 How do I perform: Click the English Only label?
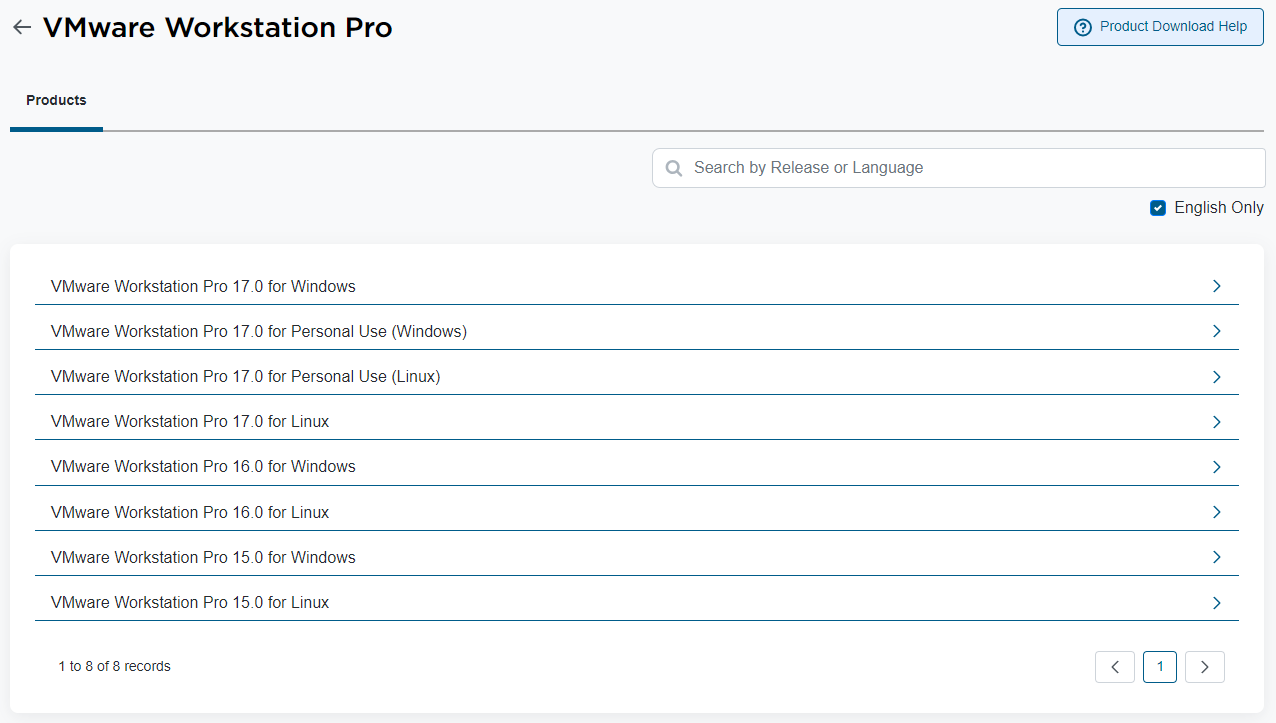[1219, 208]
